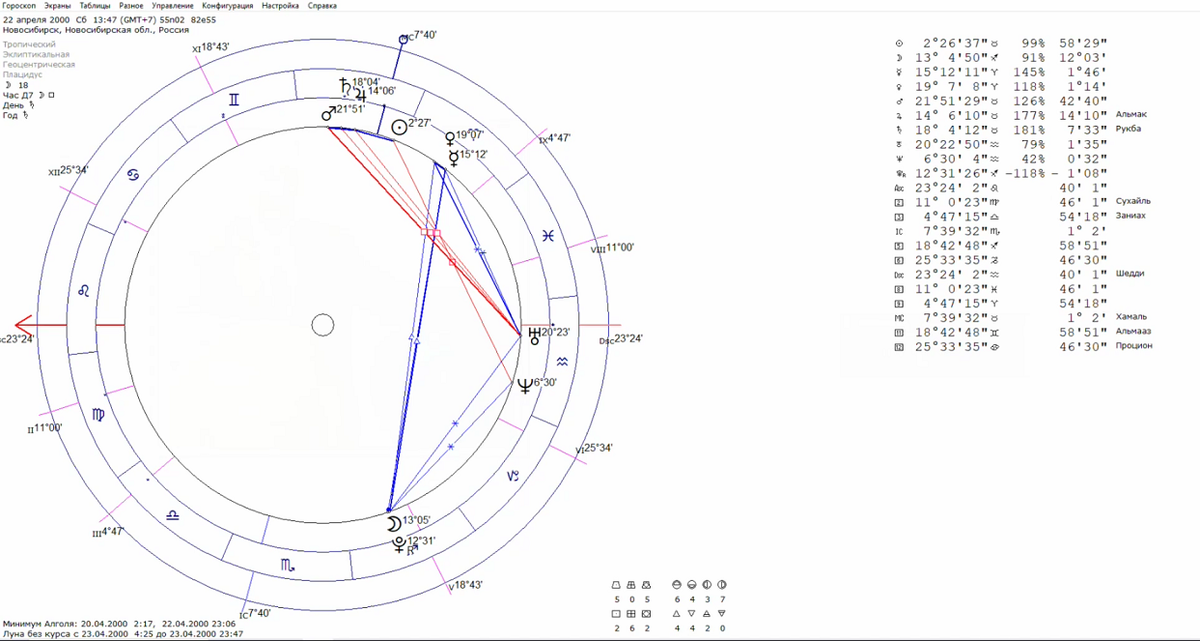Open the Таблицы menu
The image size is (1200, 641).
tap(96, 6)
